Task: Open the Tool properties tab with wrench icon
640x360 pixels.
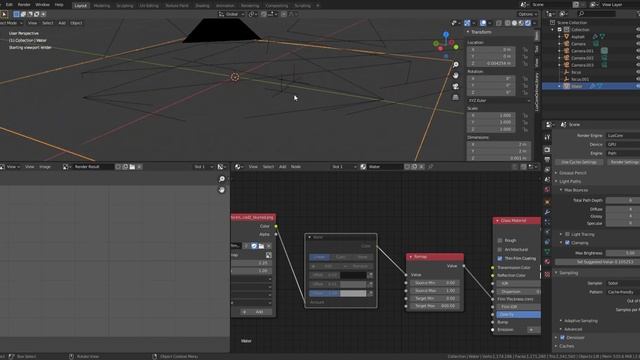Action: click(x=547, y=137)
